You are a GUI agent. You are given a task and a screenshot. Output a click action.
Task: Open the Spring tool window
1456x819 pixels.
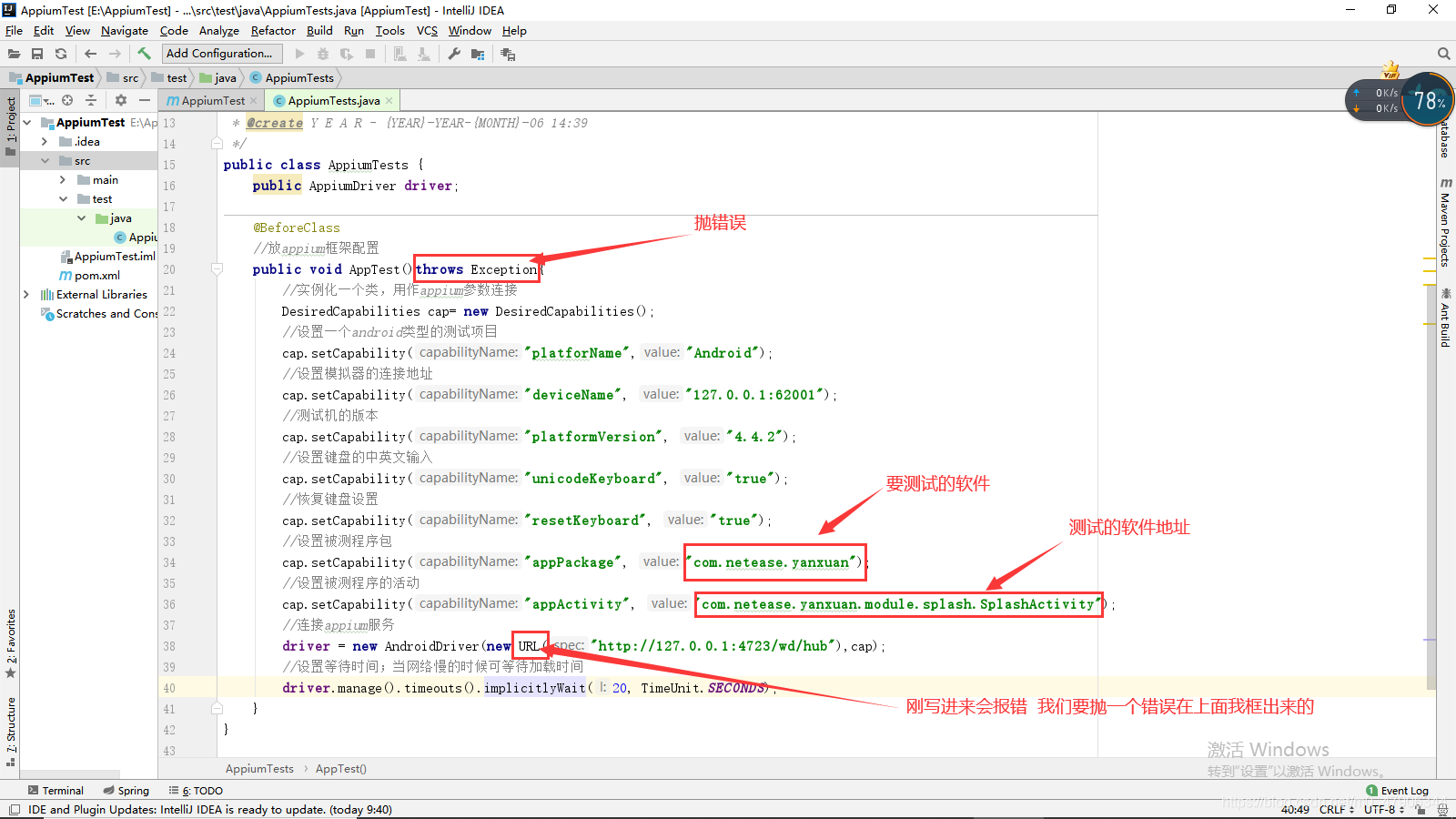(x=126, y=791)
